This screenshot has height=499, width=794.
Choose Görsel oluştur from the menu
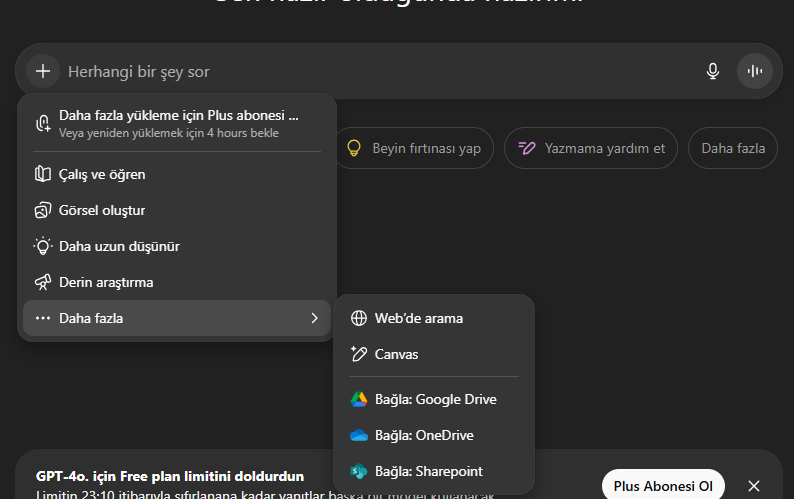(177, 210)
